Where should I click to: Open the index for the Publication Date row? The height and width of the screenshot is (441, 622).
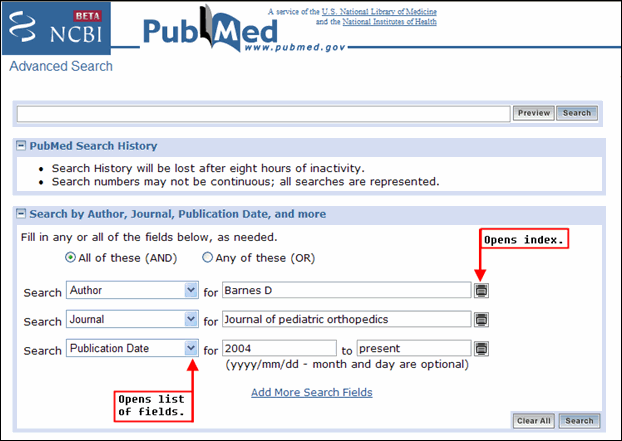[481, 349]
